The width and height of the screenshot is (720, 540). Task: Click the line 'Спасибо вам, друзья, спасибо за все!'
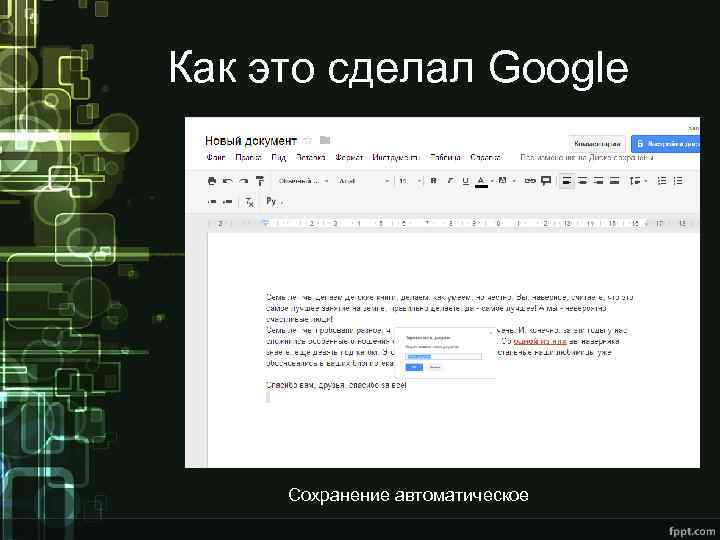pyautogui.click(x=336, y=385)
